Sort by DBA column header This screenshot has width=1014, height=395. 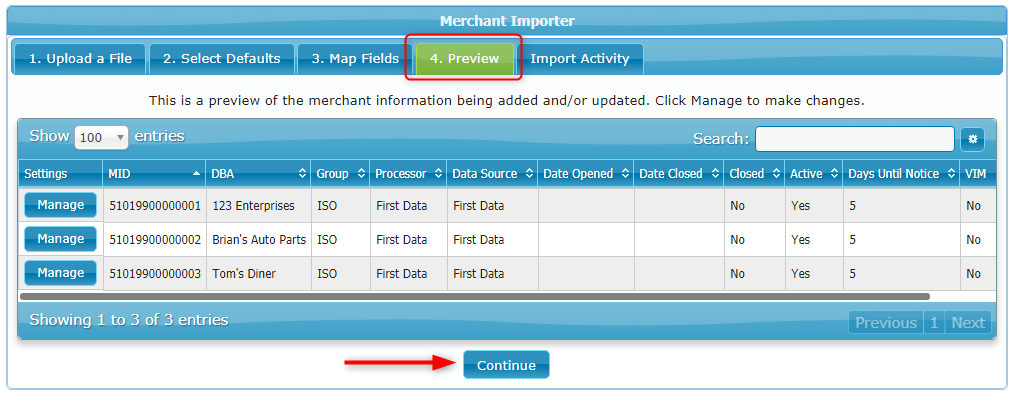point(258,174)
